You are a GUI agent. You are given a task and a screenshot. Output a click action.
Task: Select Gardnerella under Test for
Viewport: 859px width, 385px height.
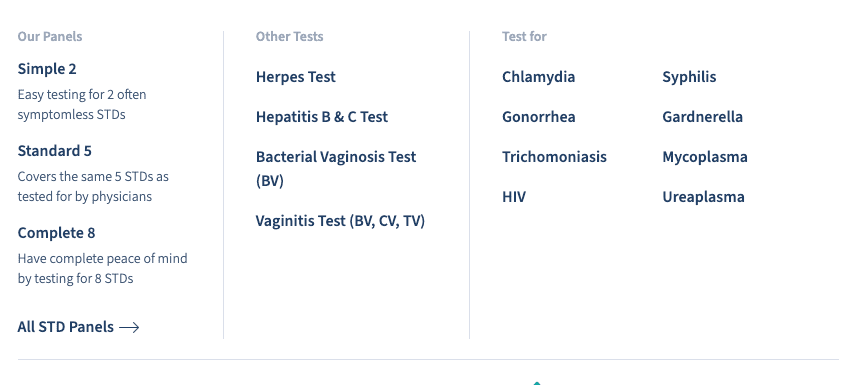coord(702,117)
